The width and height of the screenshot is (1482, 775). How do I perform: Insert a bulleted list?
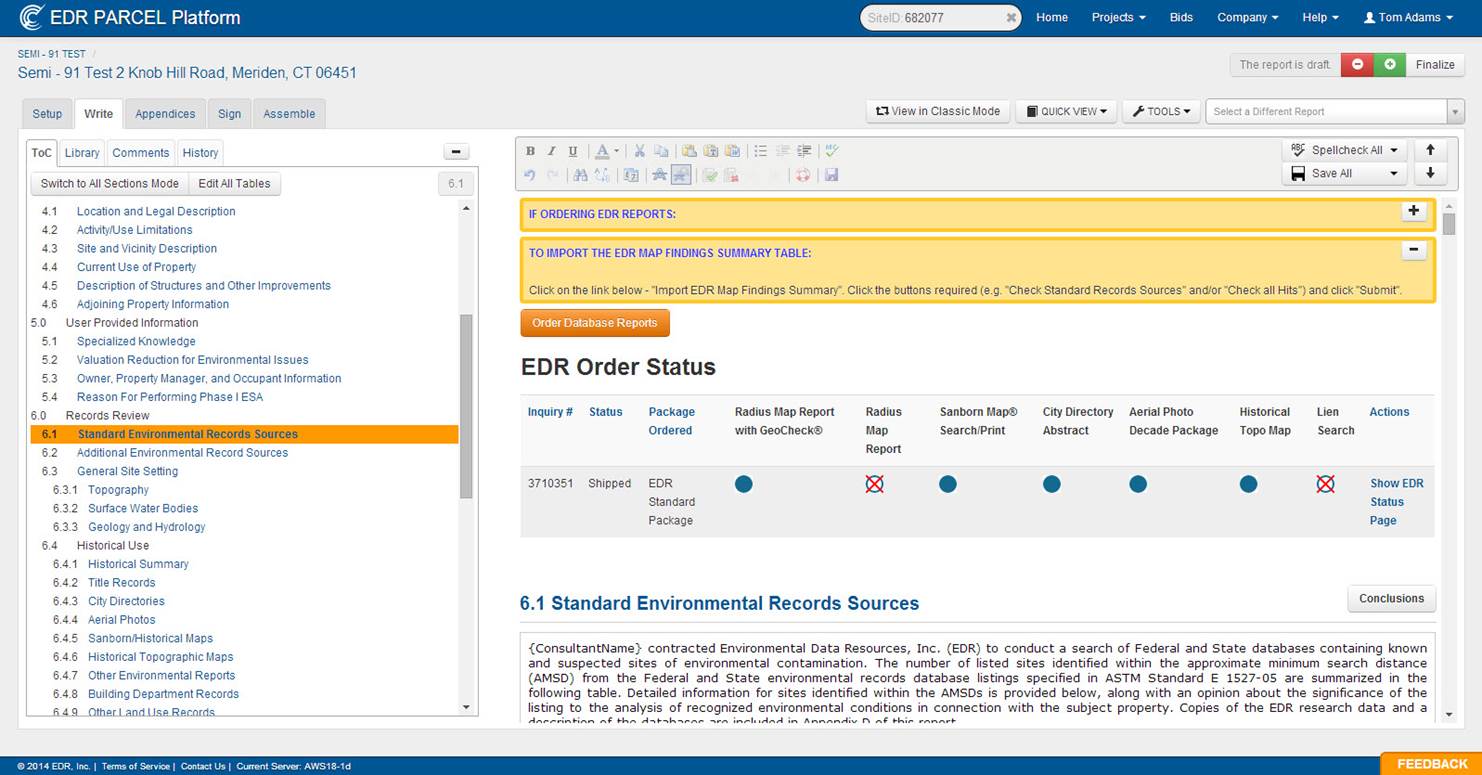click(761, 151)
